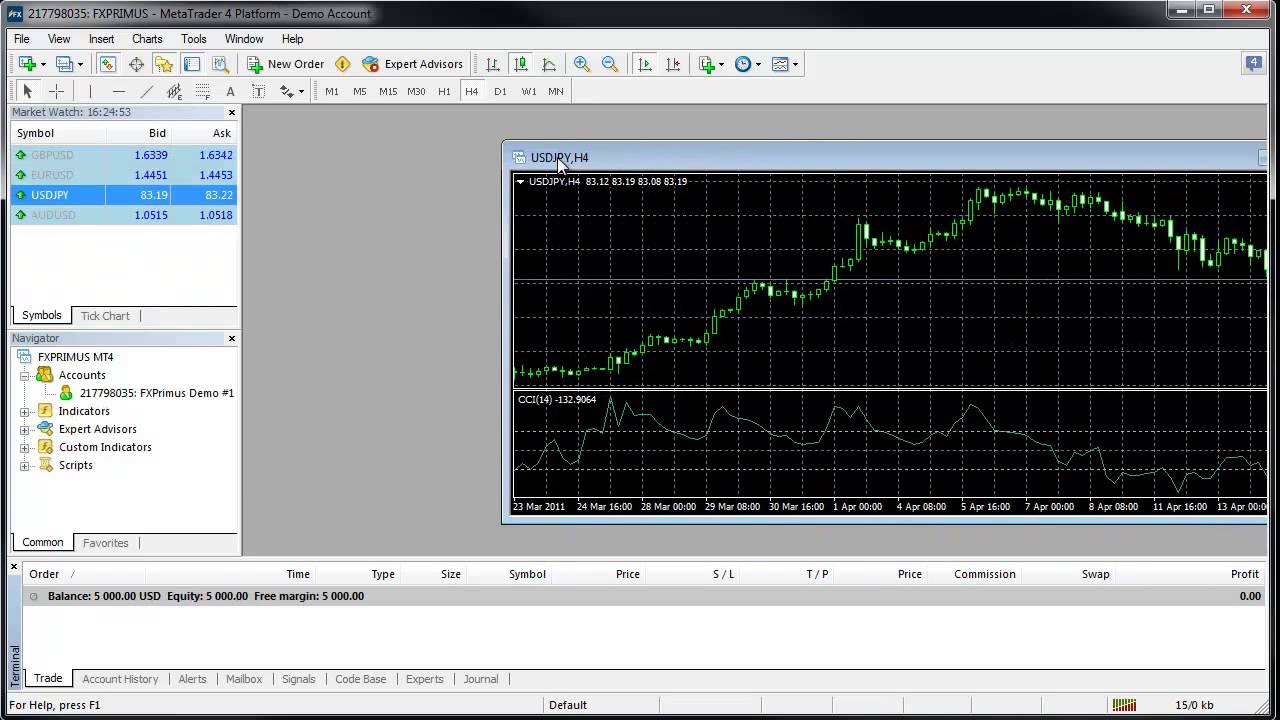1280x720 pixels.
Task: Switch to the H1 timeframe
Action: (444, 91)
